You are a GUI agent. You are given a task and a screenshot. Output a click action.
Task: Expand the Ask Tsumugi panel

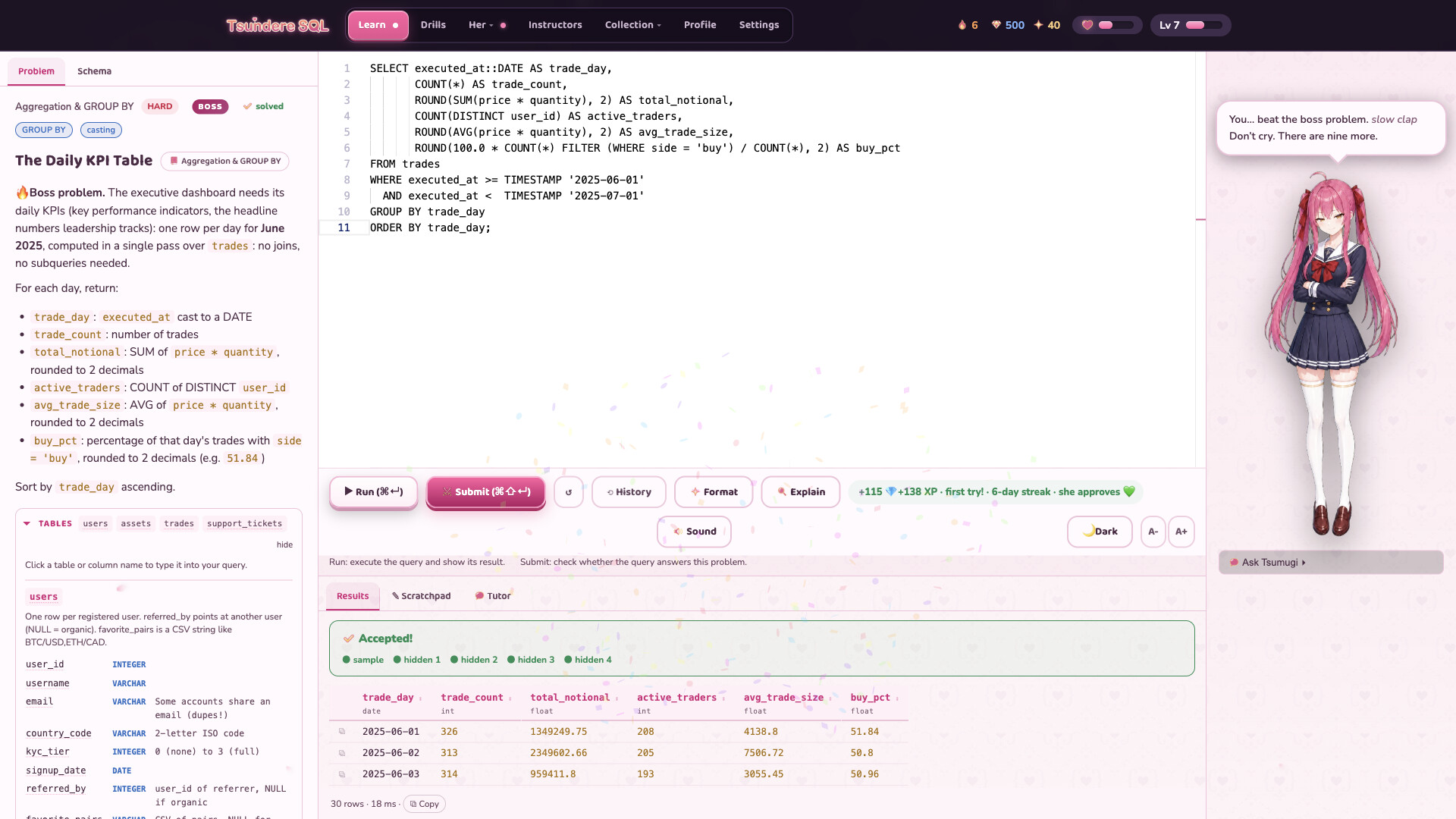tap(1331, 563)
